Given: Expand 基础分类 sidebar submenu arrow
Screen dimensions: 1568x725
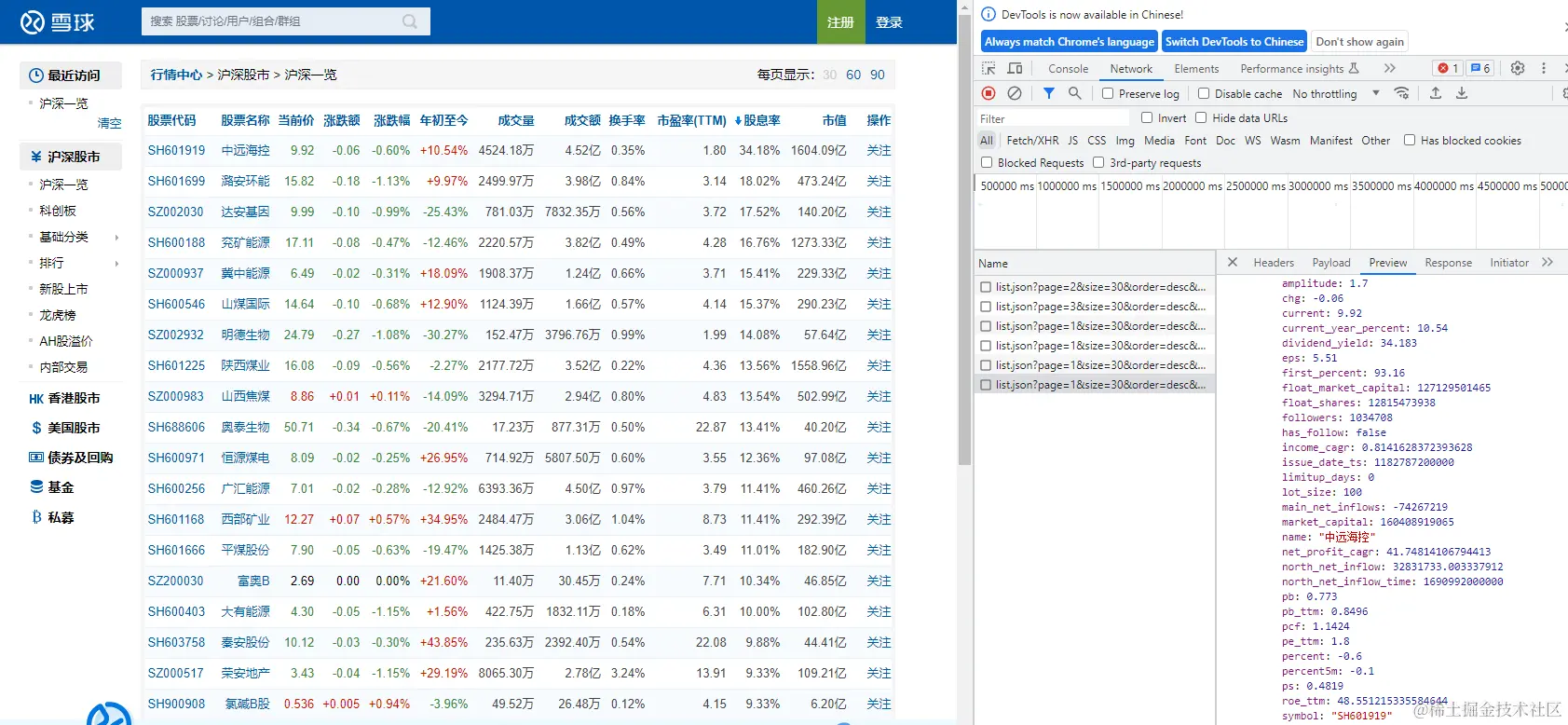Looking at the screenshot, I should pyautogui.click(x=116, y=238).
